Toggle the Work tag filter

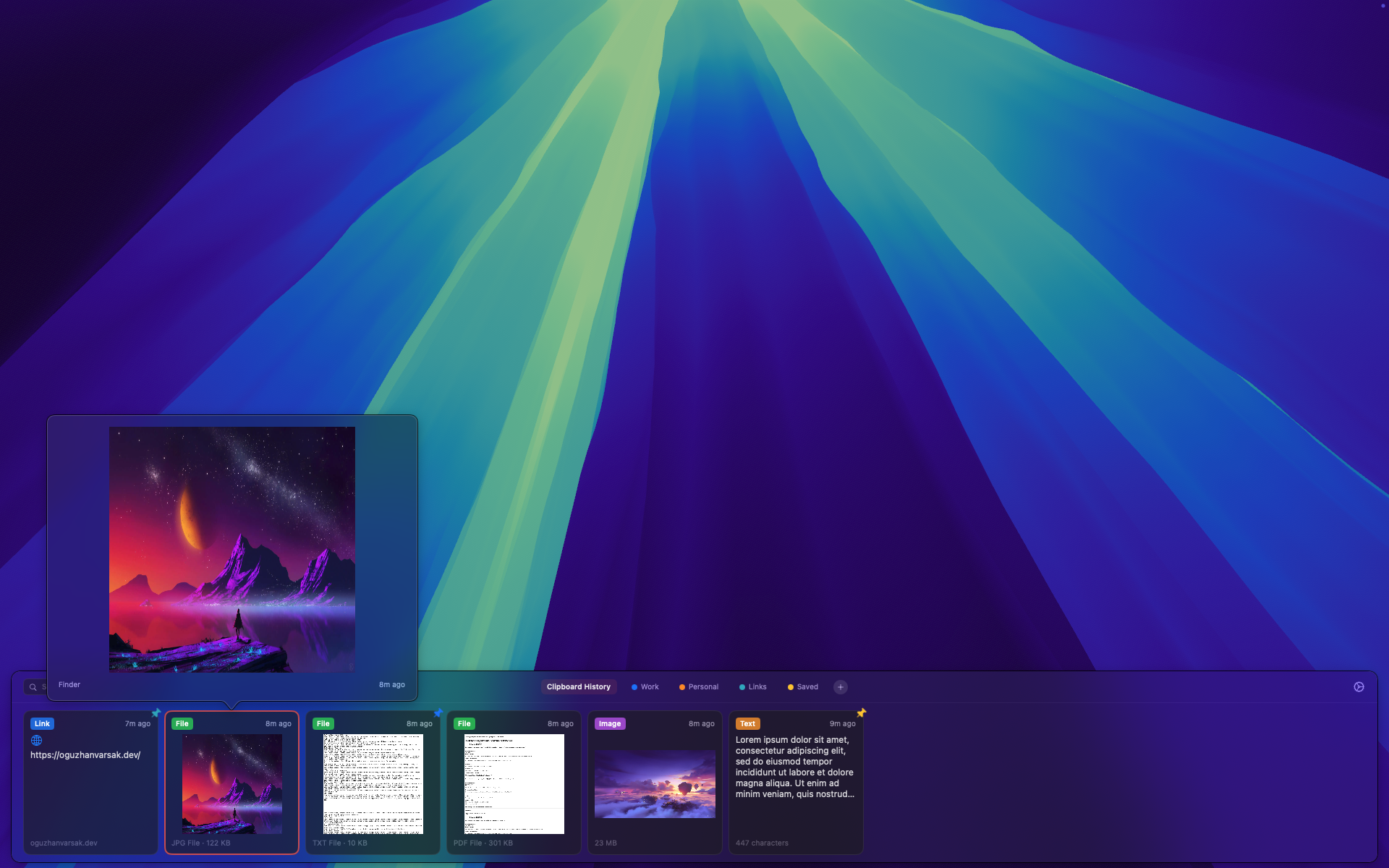pos(645,686)
